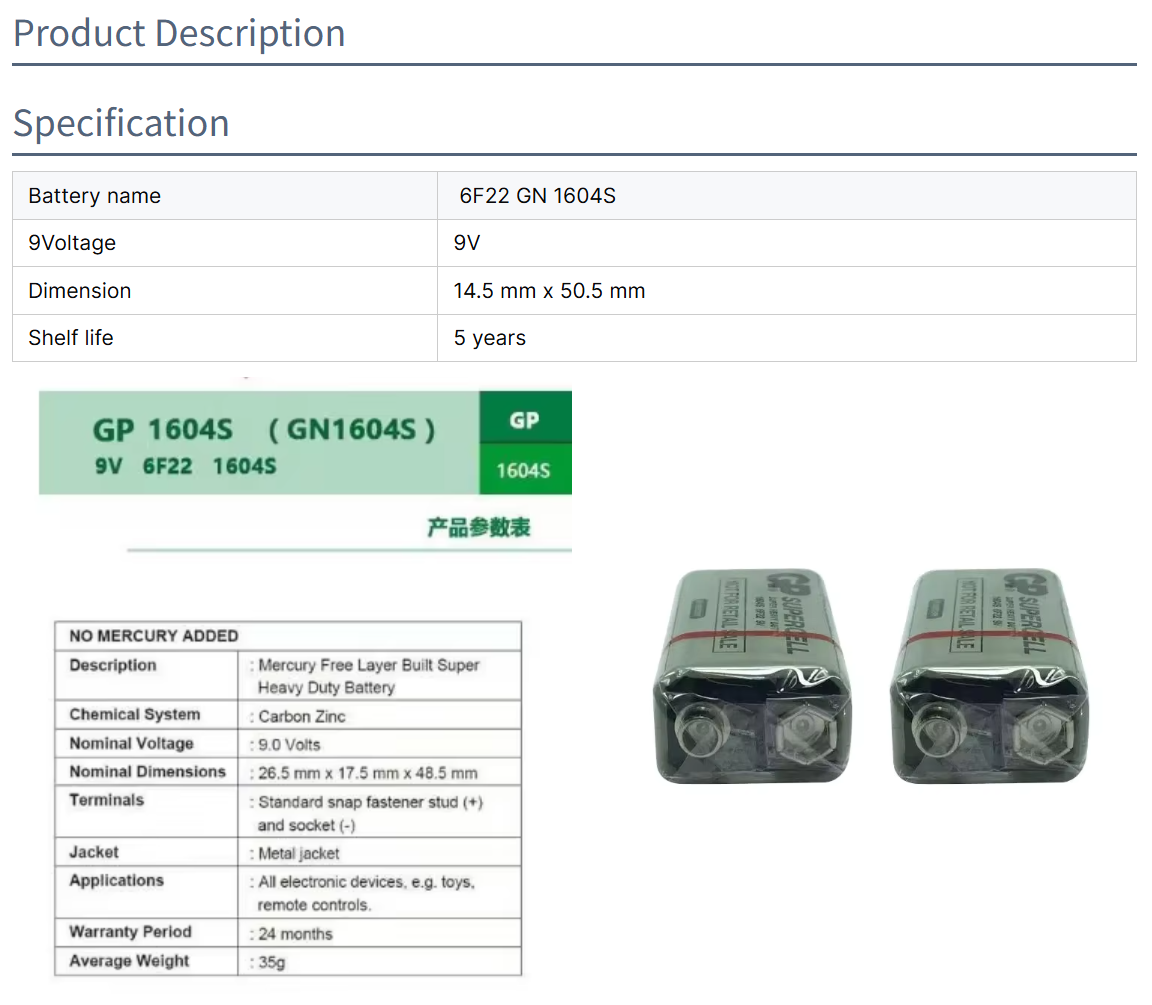Select the 6F22 GN 1604S value cell
This screenshot has width=1152, height=1005.
(537, 196)
